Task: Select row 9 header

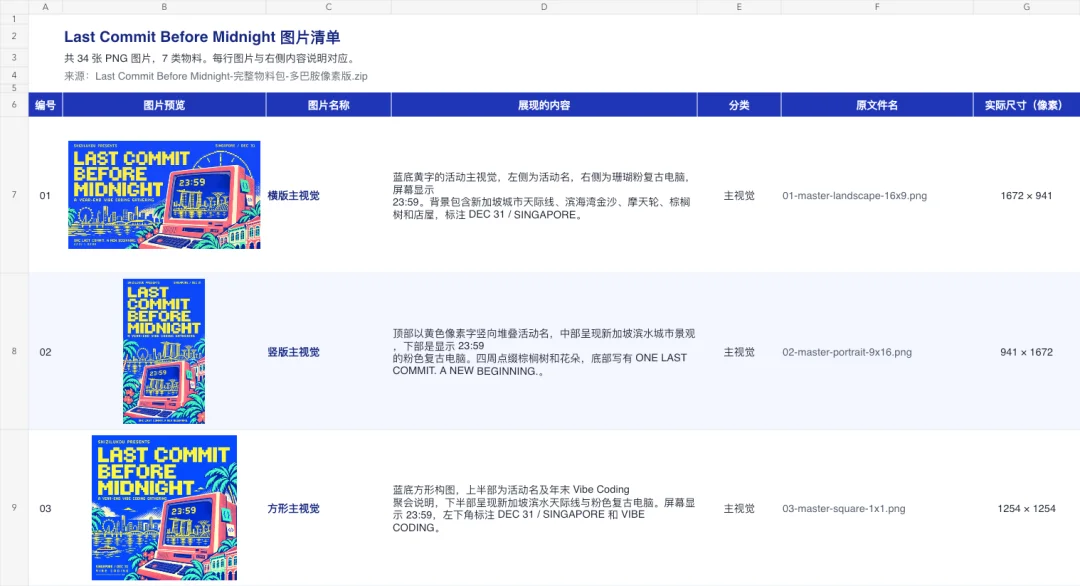Action: click(x=14, y=507)
